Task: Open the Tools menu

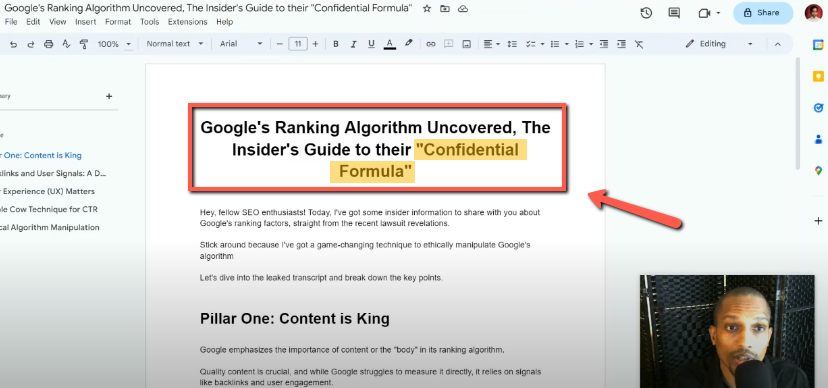Action: coord(149,22)
